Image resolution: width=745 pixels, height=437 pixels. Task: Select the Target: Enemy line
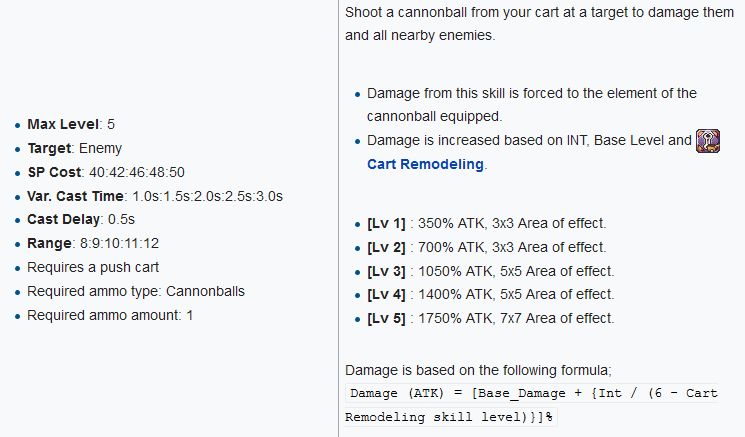[x=74, y=149]
